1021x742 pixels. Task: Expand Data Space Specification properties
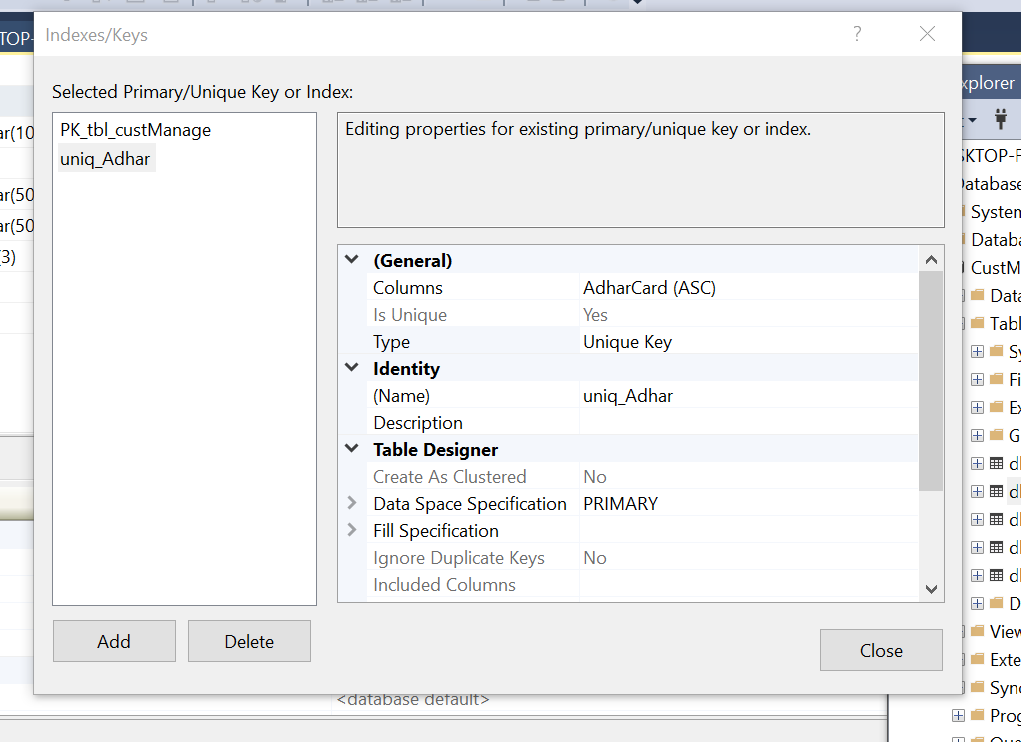[x=351, y=503]
